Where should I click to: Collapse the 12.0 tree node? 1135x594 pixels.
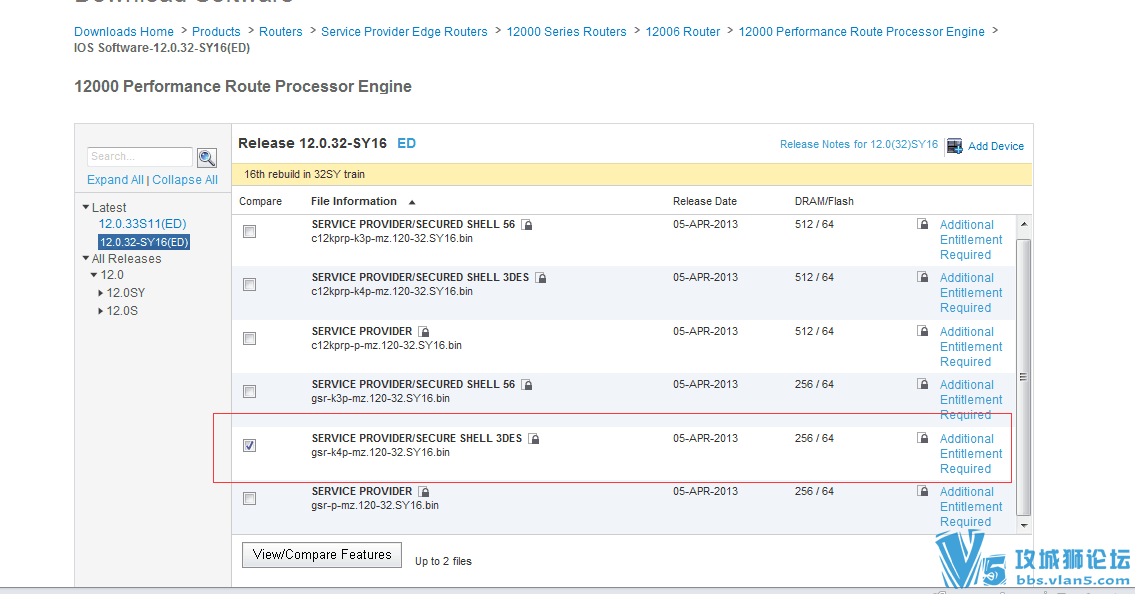(94, 275)
